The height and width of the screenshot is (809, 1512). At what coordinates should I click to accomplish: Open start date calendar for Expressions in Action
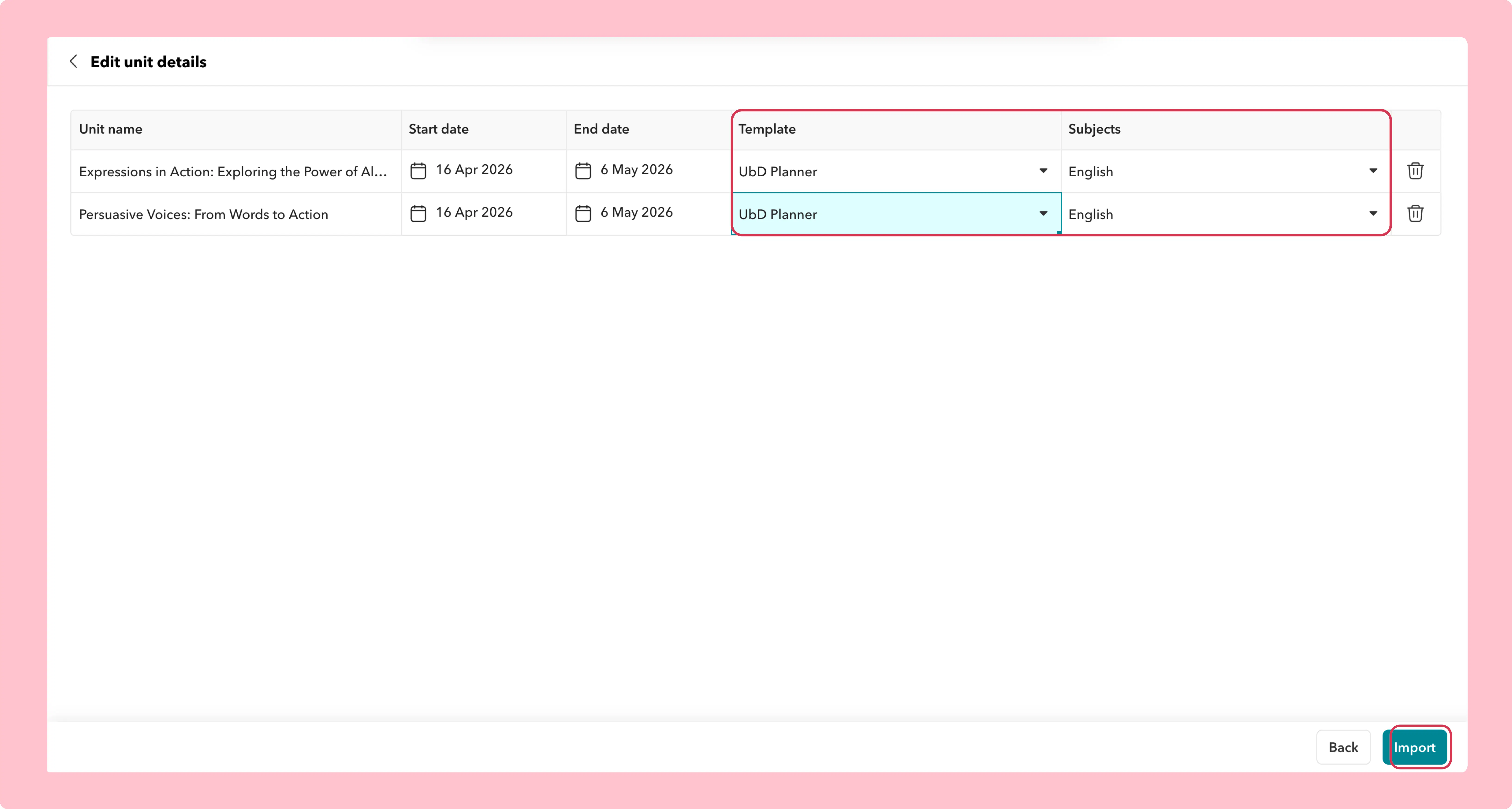click(418, 171)
